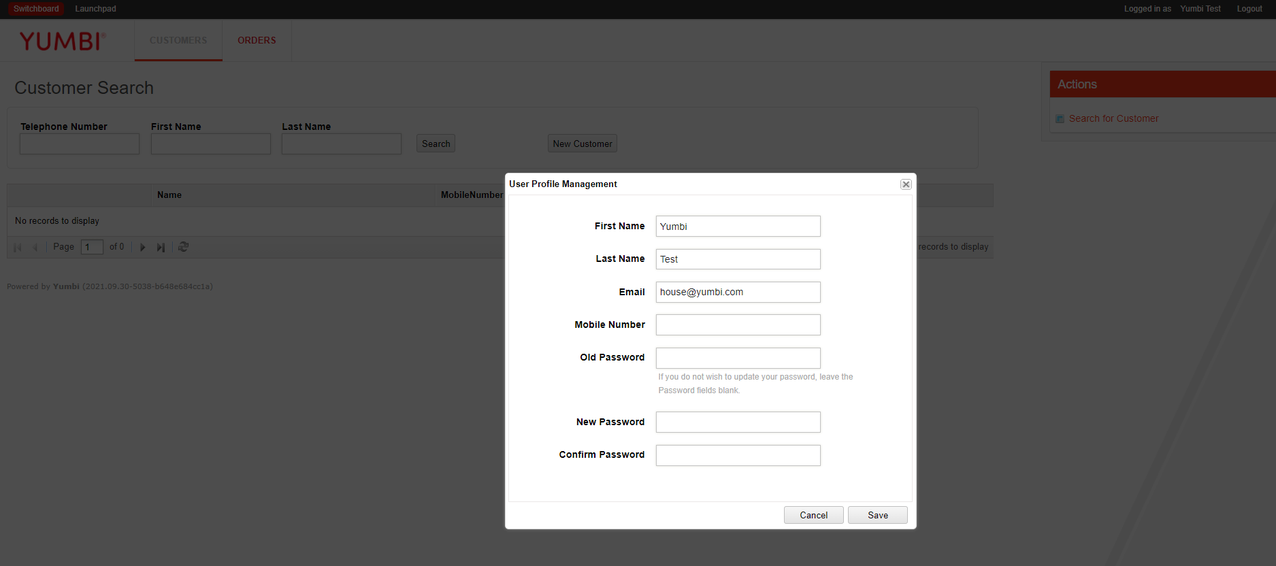Focus the Telephone Number search field
Screen dimensions: 1276x566
pos(80,144)
